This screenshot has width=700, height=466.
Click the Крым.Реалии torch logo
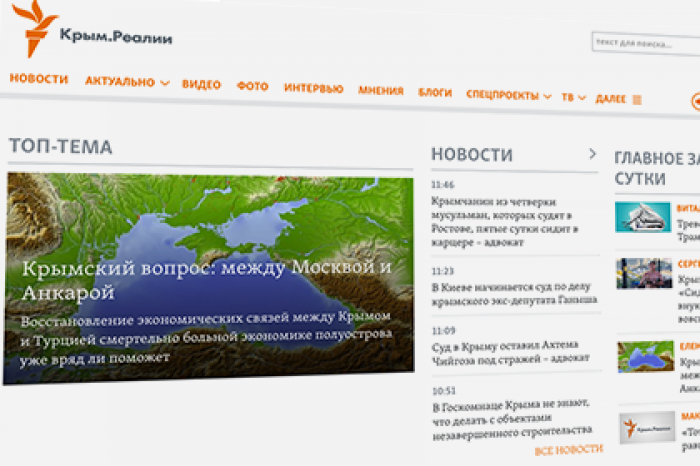[x=34, y=28]
